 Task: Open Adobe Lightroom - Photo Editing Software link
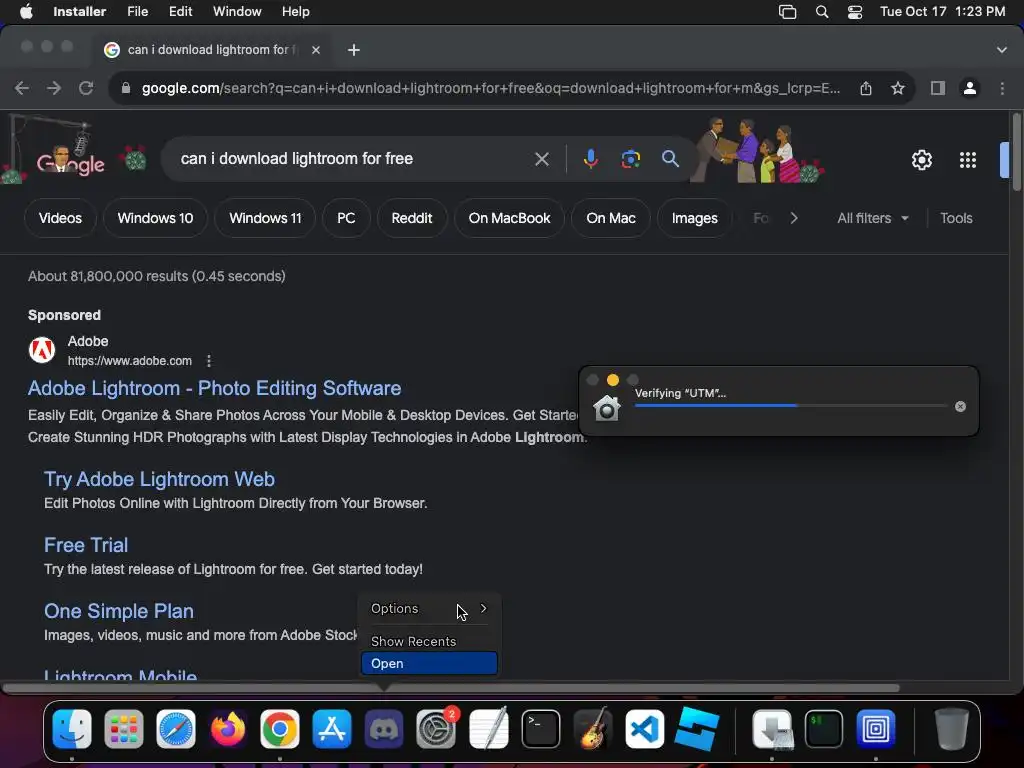tap(214, 389)
